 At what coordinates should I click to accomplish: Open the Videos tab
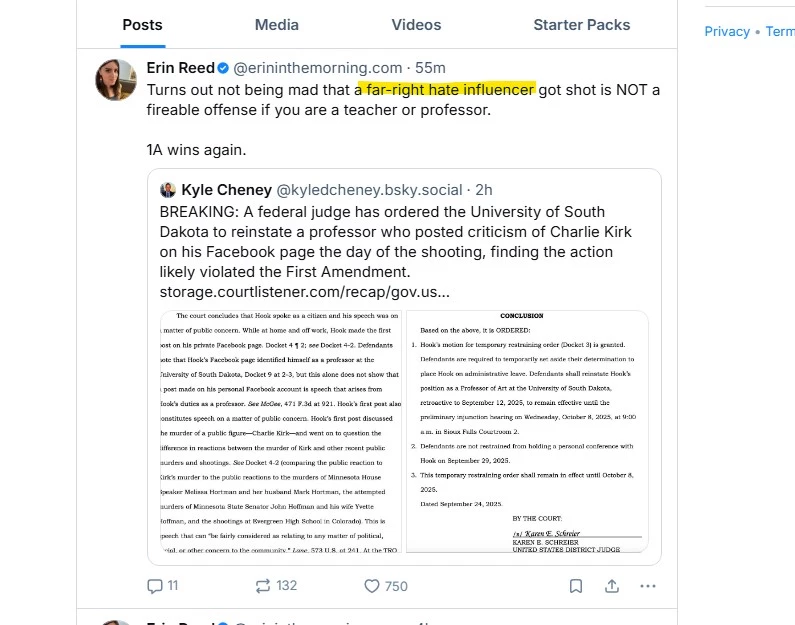click(x=416, y=24)
